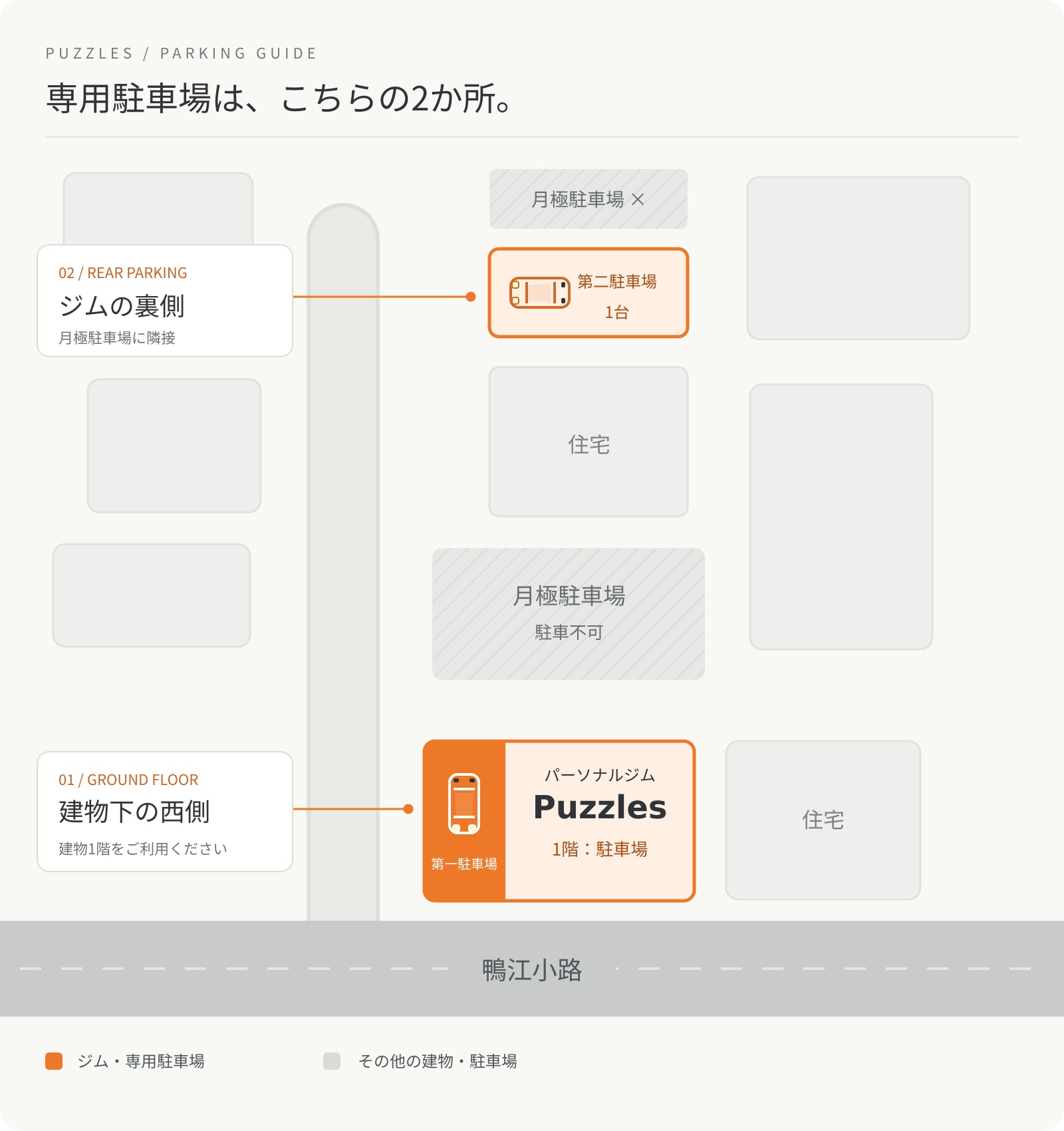Click the "1階：駐車場" text
This screenshot has height=1131, width=1064.
coord(600,849)
